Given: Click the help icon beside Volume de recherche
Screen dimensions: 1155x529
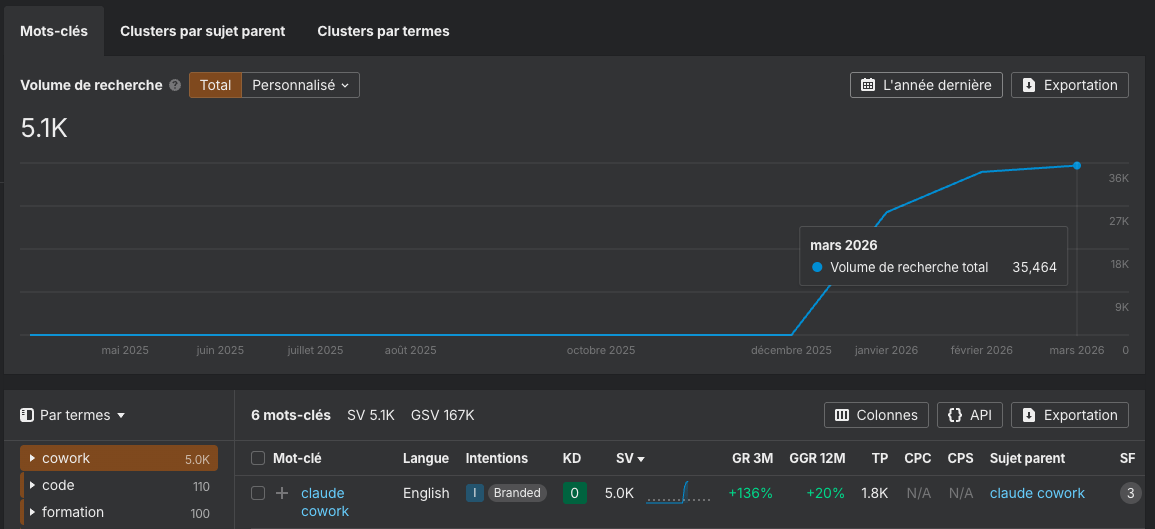Looking at the screenshot, I should (x=175, y=85).
